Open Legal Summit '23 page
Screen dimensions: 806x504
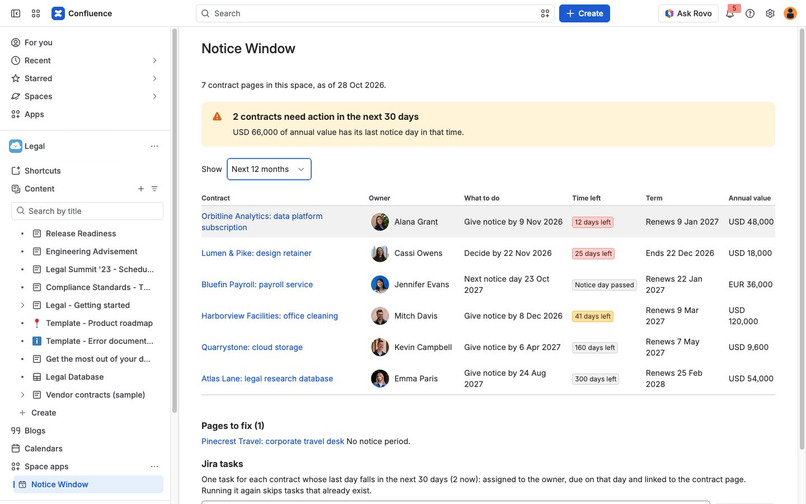pos(100,269)
